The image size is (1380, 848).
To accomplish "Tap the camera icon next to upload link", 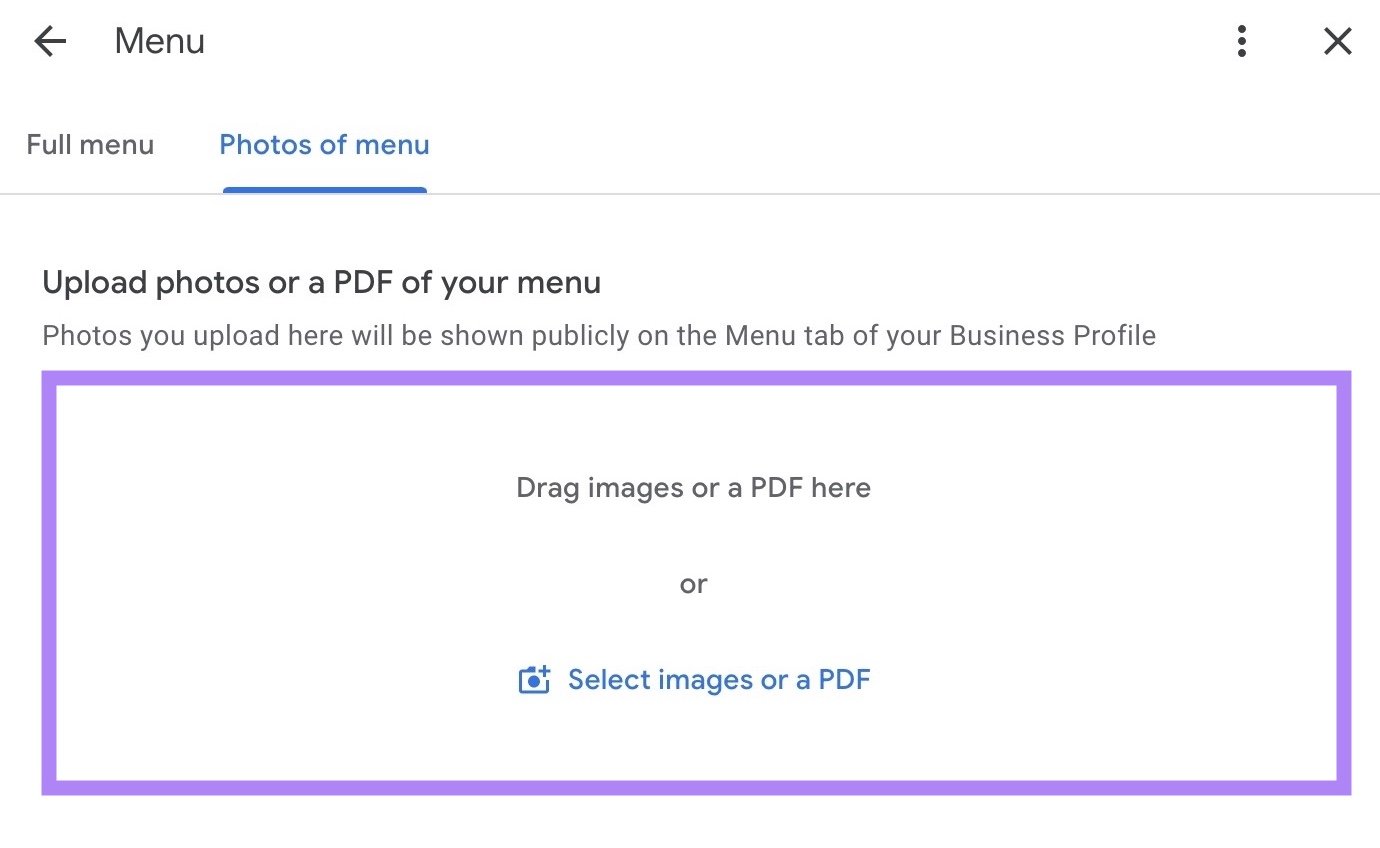I will click(x=536, y=679).
